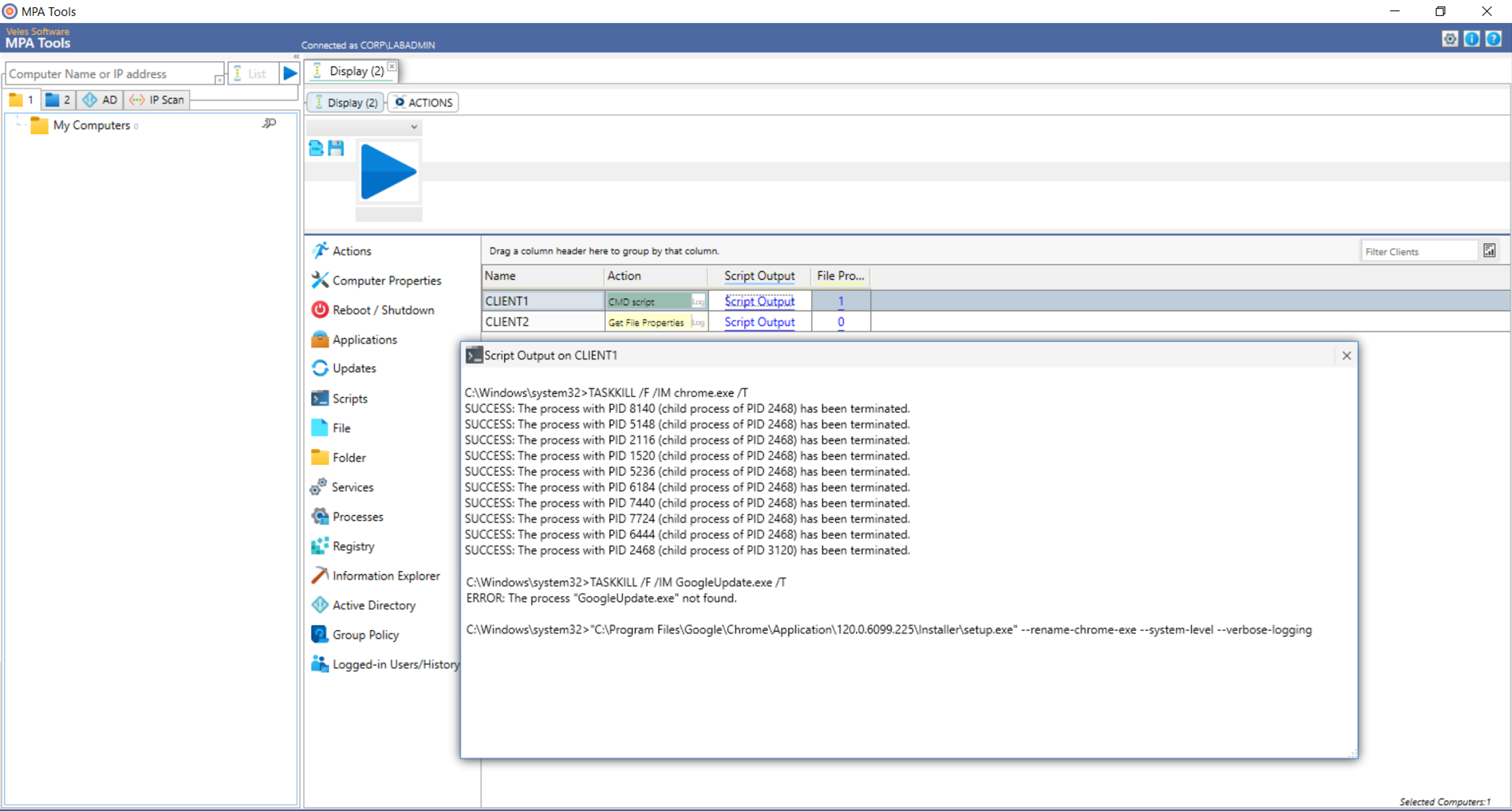Open the Registry category
1512x811 pixels.
[x=342, y=546]
